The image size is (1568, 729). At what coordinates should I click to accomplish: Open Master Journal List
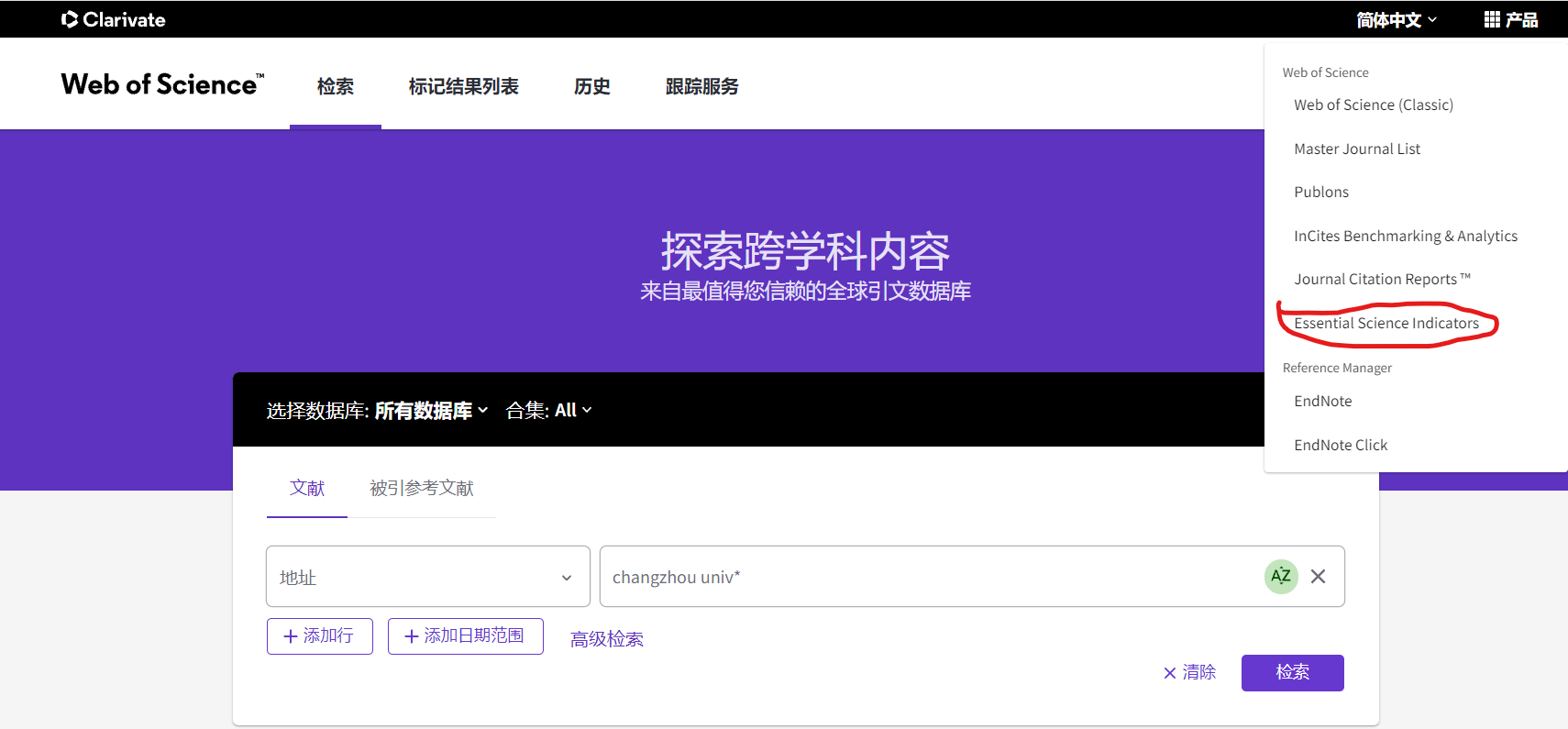(x=1357, y=149)
